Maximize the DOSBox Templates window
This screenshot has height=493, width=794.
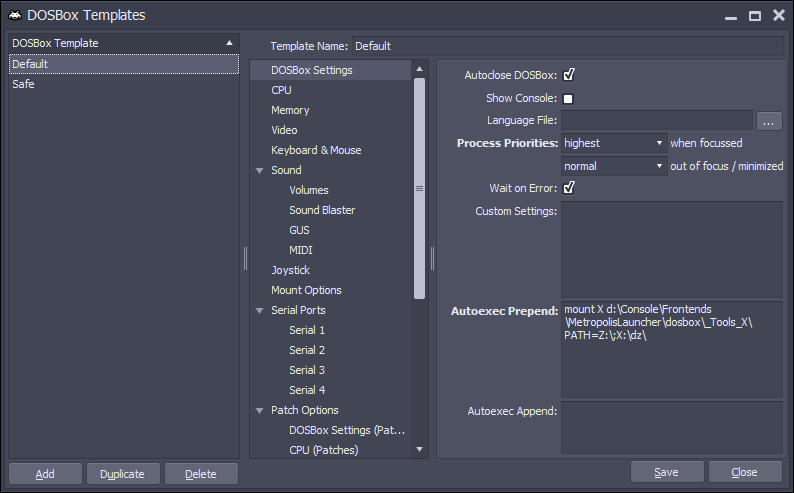click(755, 16)
